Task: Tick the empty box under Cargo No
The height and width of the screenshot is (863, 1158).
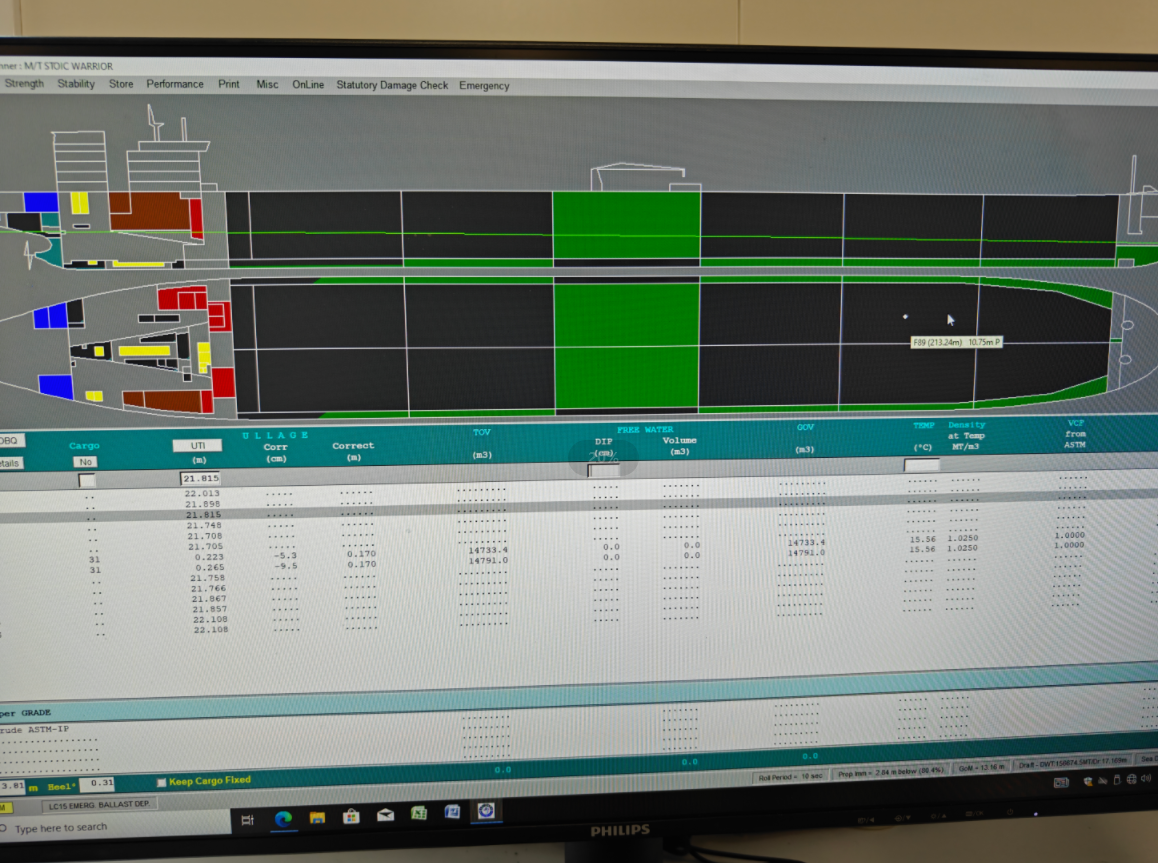Action: (x=87, y=480)
